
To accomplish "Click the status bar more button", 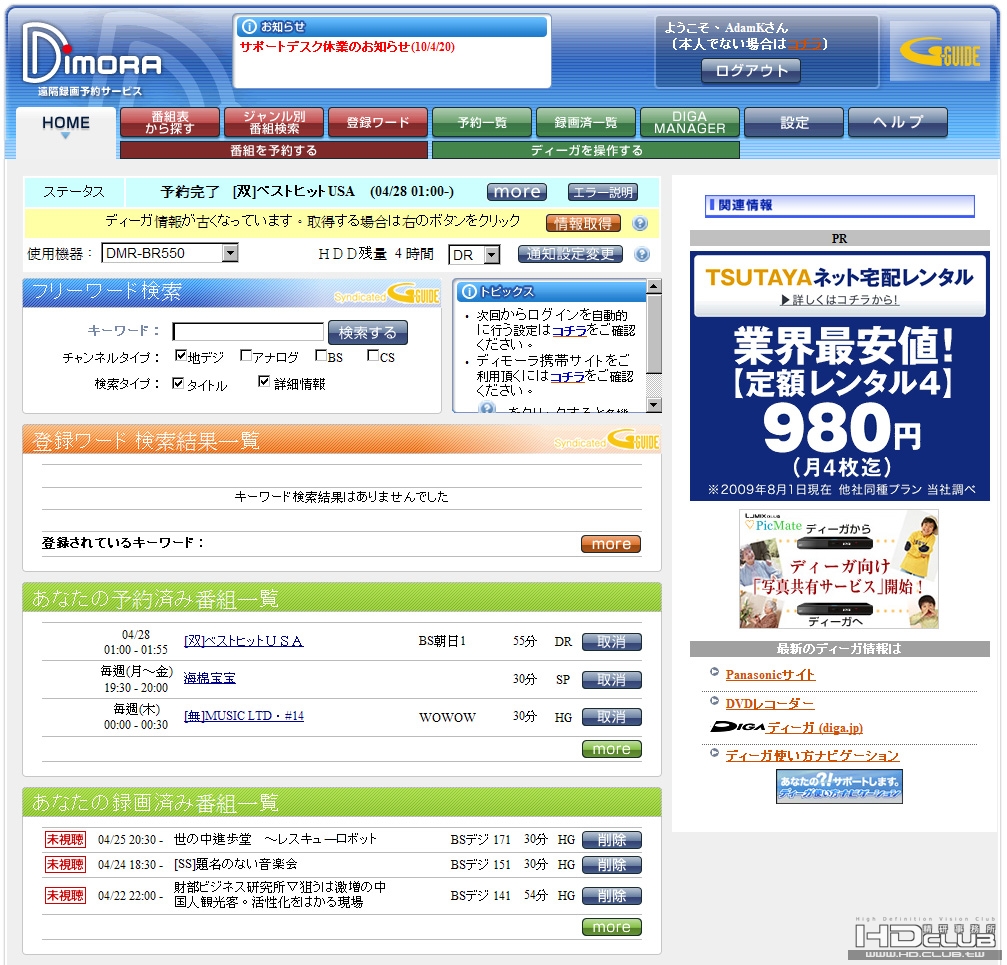I will tap(516, 192).
